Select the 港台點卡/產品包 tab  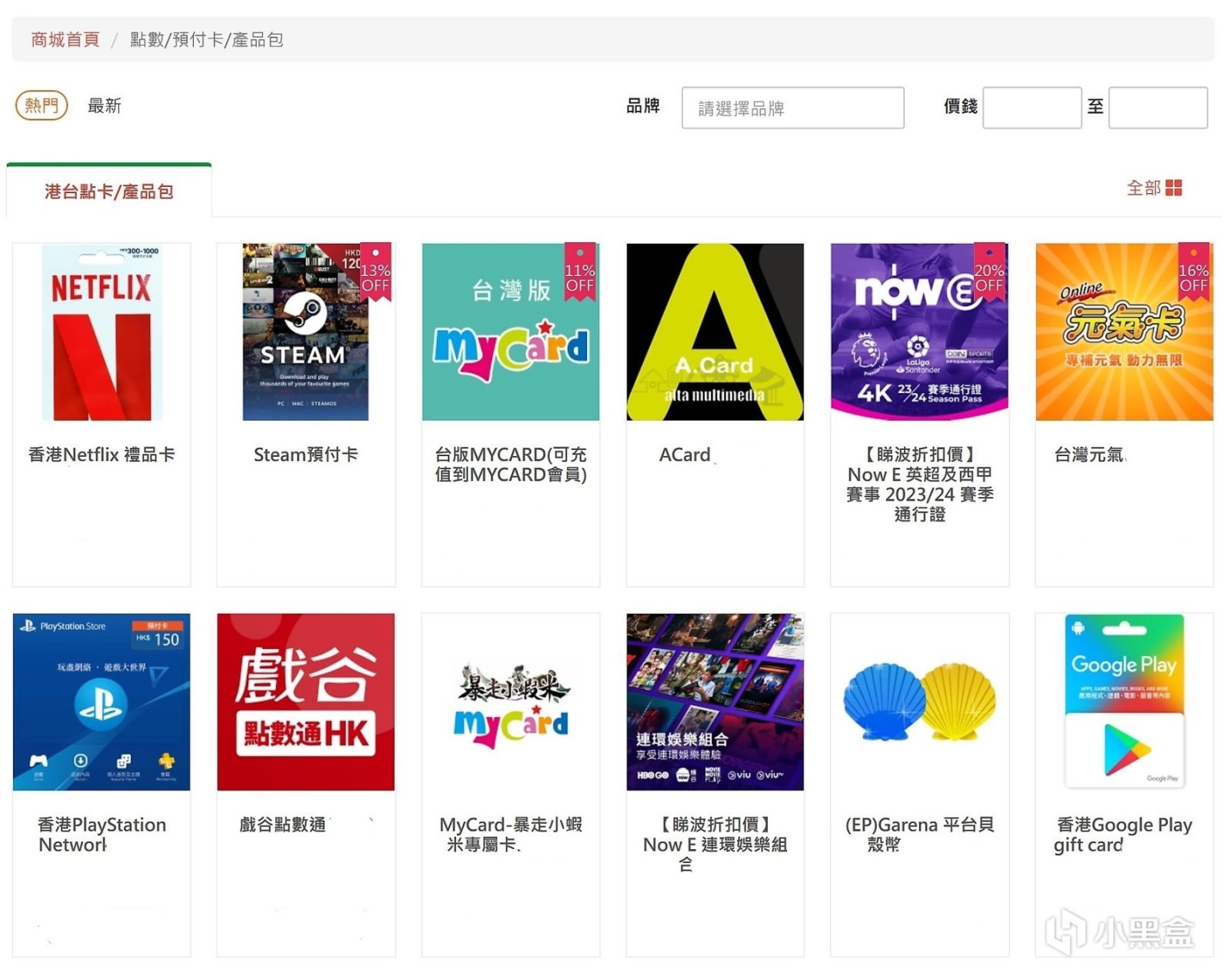point(108,191)
